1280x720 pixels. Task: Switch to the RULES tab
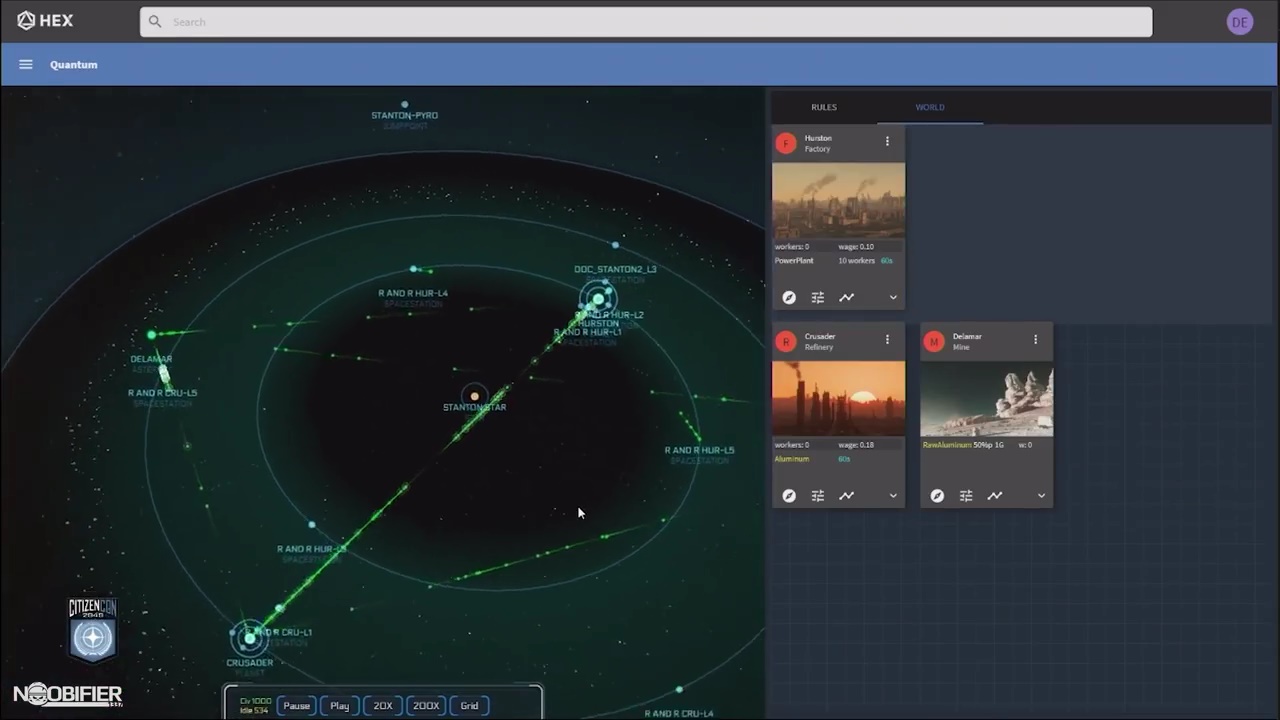click(824, 107)
